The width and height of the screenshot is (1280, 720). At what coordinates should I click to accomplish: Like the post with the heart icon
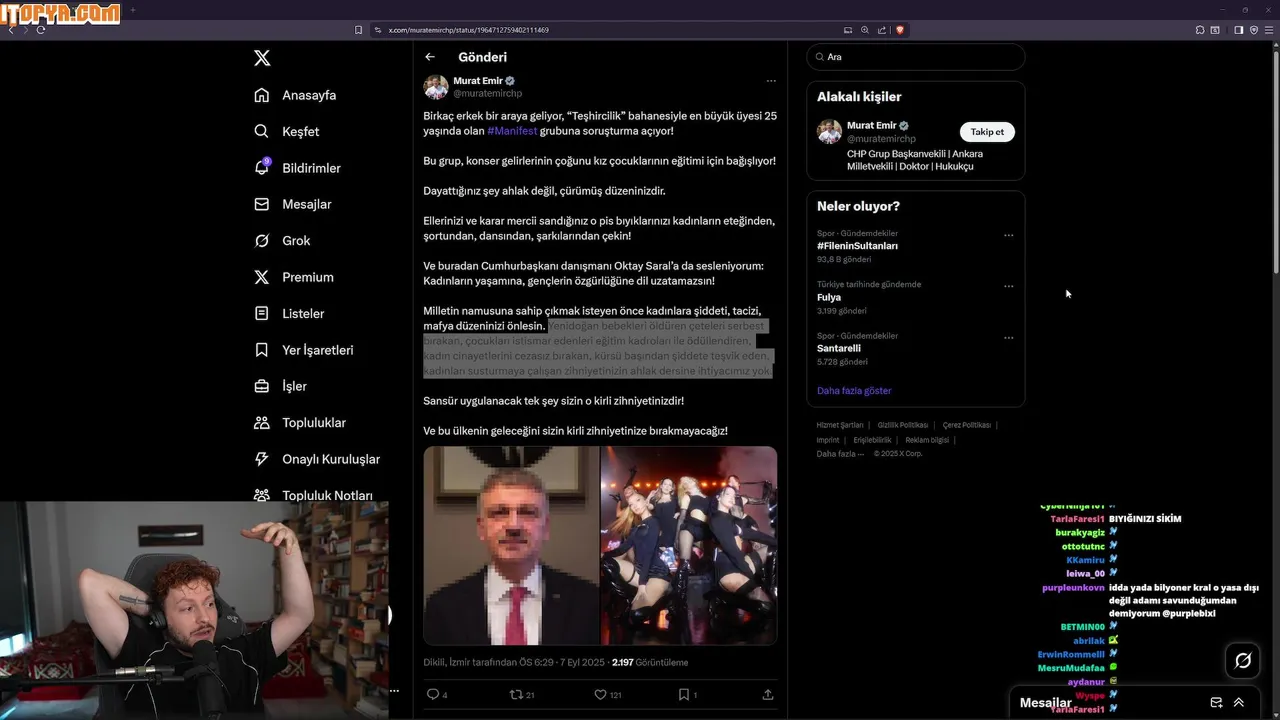point(601,694)
